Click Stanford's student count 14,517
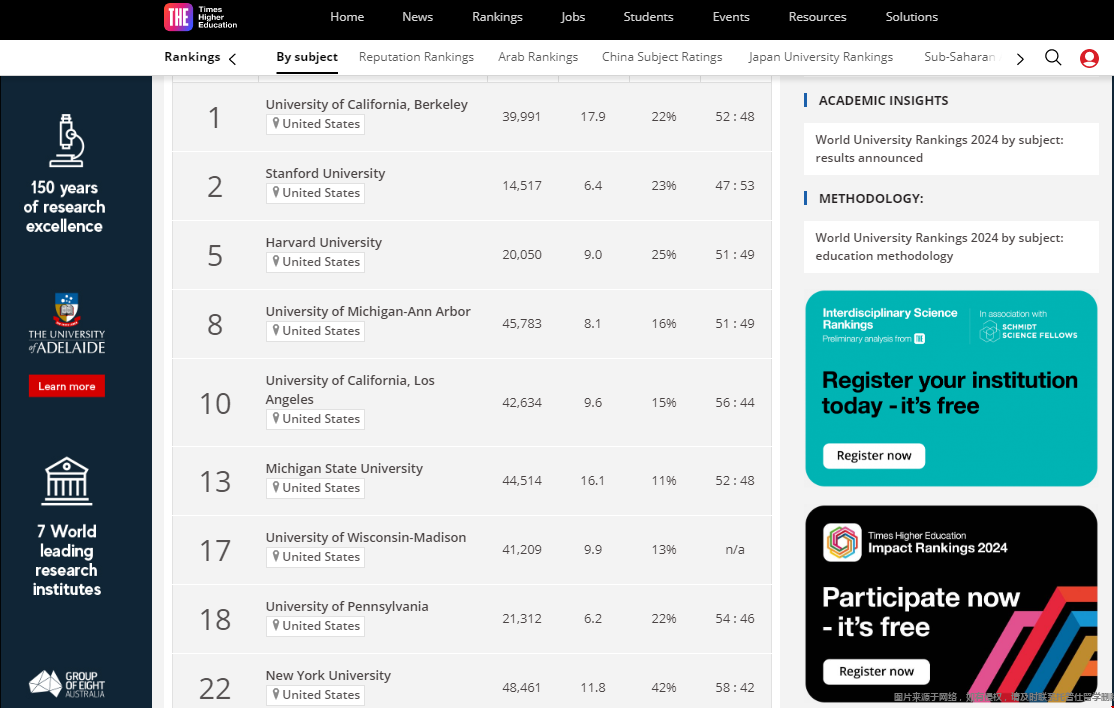Image resolution: width=1114 pixels, height=708 pixels. point(521,185)
